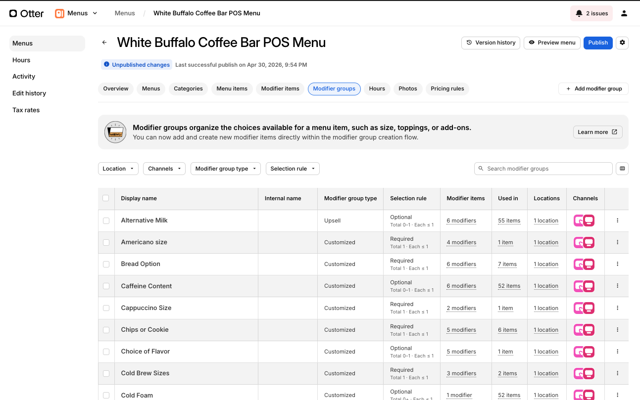Image resolution: width=640 pixels, height=400 pixels.
Task: Toggle the select-all header checkbox
Action: click(x=106, y=198)
